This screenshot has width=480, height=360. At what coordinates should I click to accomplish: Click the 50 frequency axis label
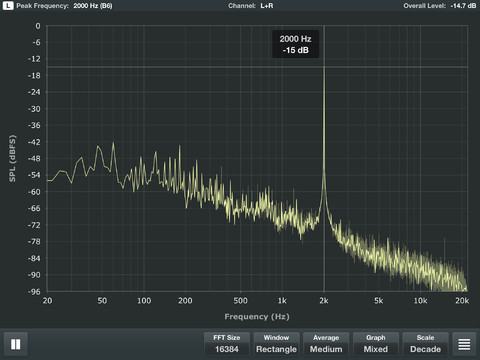click(102, 301)
